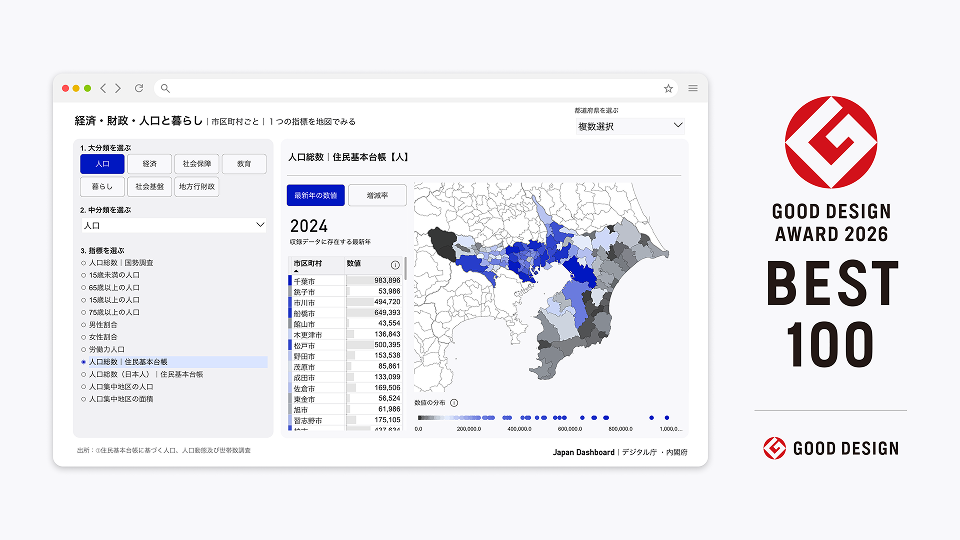Choose the 経済 major category

[149, 163]
